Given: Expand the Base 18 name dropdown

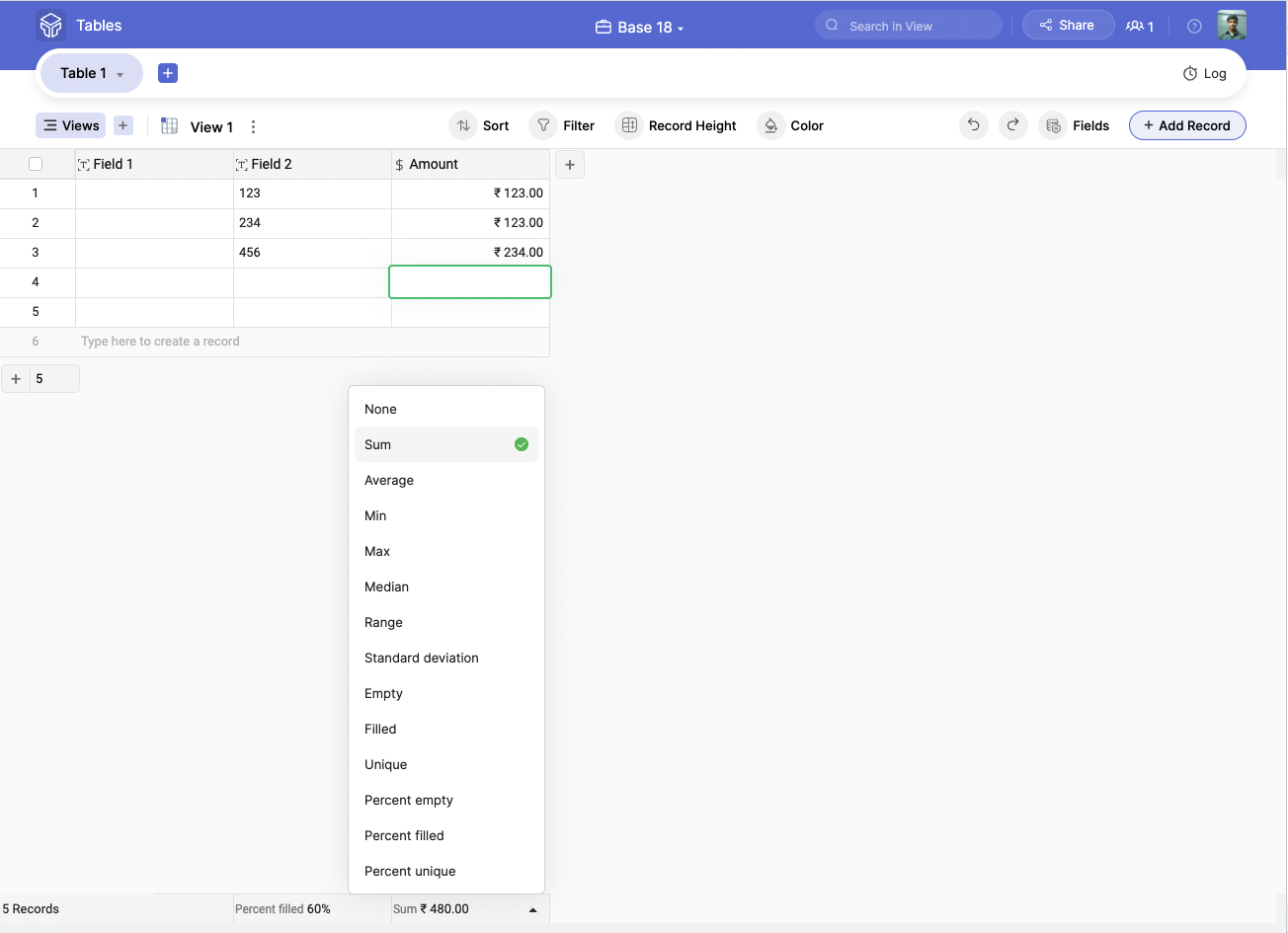Looking at the screenshot, I should point(681,29).
